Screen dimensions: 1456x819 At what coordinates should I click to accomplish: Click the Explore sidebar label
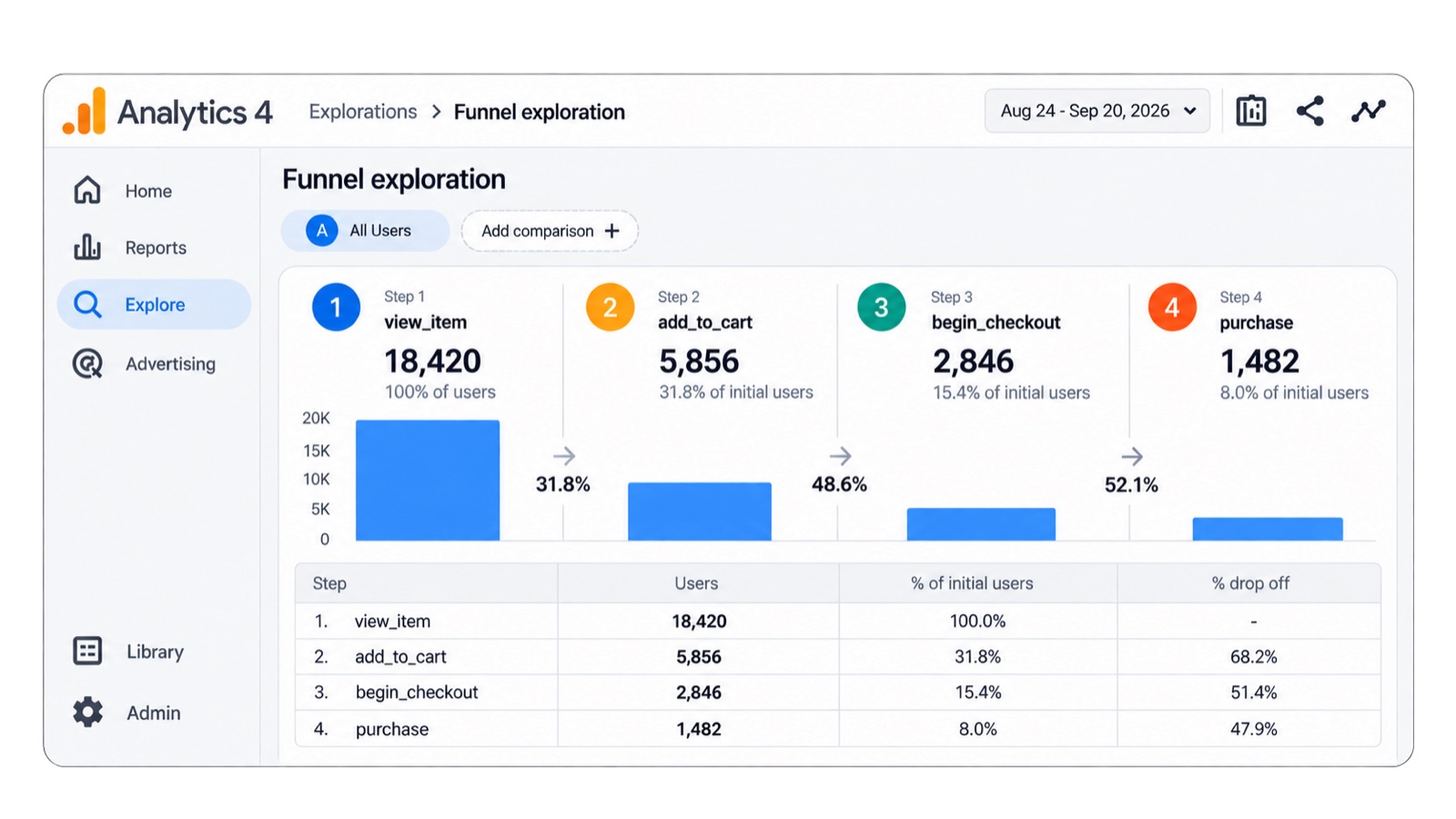[x=155, y=305]
